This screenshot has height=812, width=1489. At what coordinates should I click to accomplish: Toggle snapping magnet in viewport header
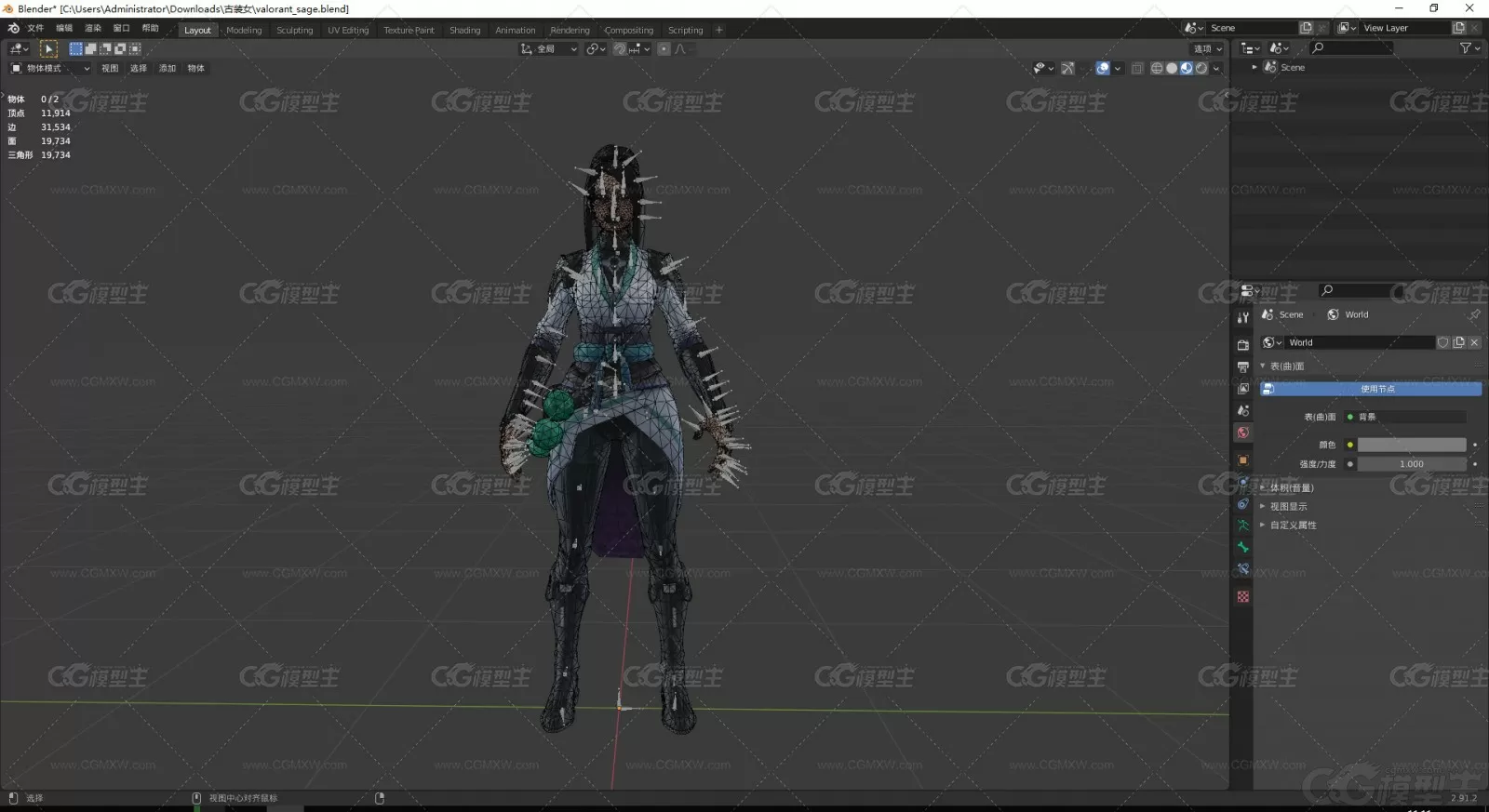[x=620, y=48]
